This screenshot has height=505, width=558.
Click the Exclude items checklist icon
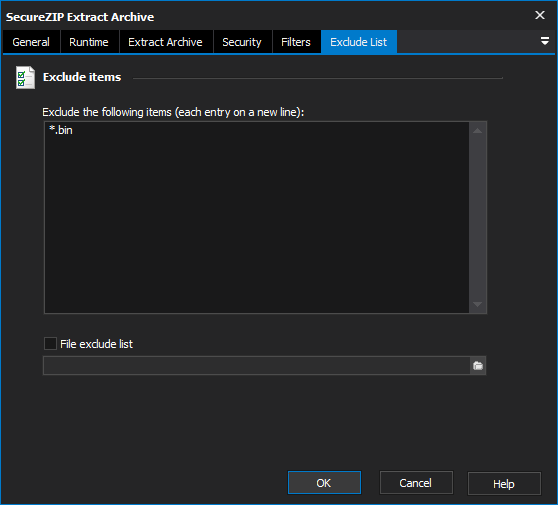pos(25,77)
